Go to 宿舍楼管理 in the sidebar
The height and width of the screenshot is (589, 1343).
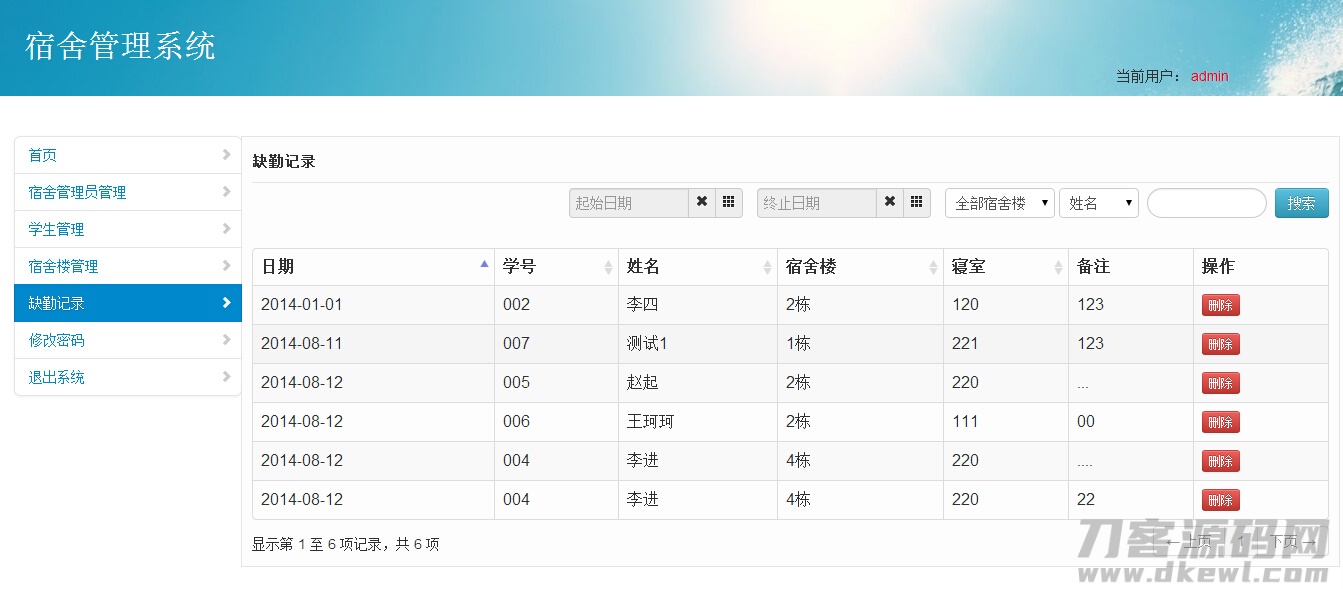[x=128, y=266]
